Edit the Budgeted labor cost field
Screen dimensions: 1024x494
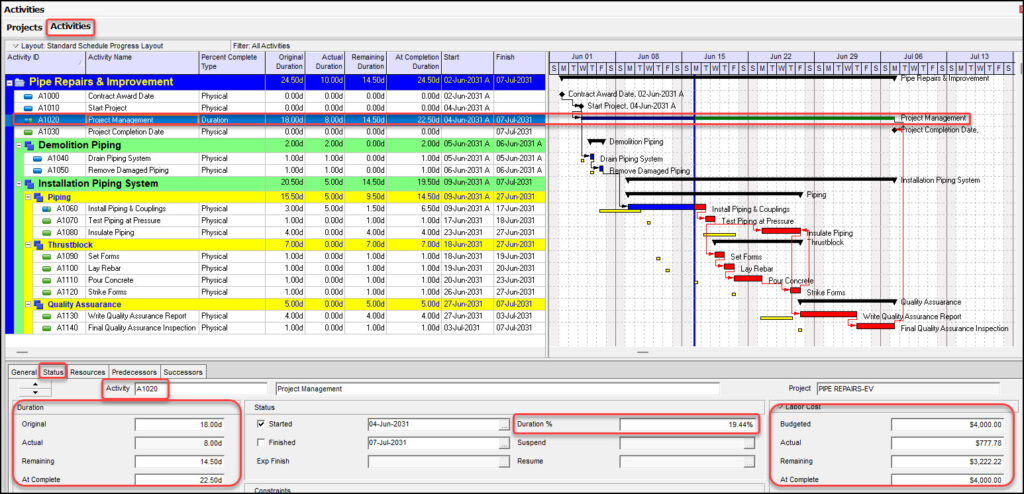[948, 425]
